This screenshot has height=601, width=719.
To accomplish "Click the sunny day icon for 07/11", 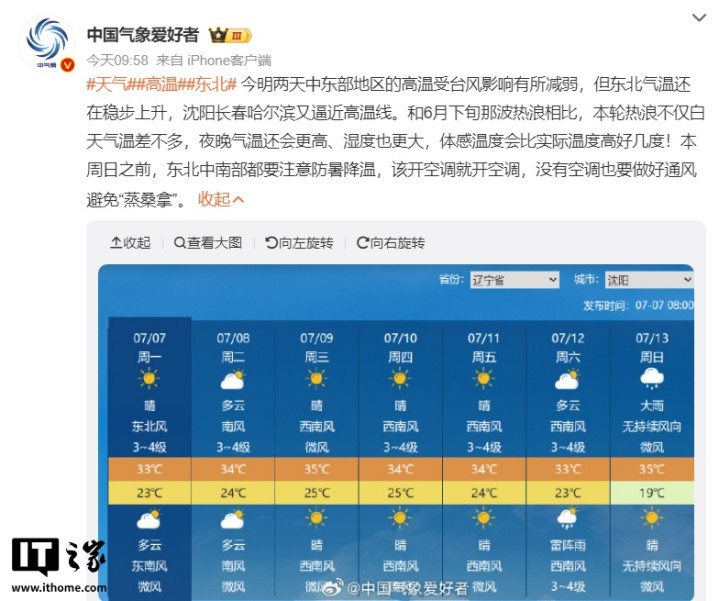I will click(484, 379).
